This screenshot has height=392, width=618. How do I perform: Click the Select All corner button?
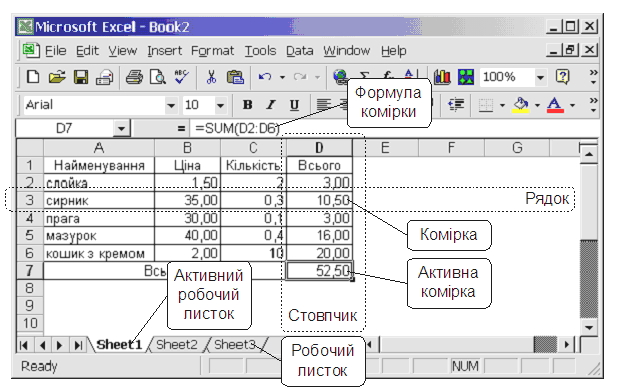coord(30,148)
